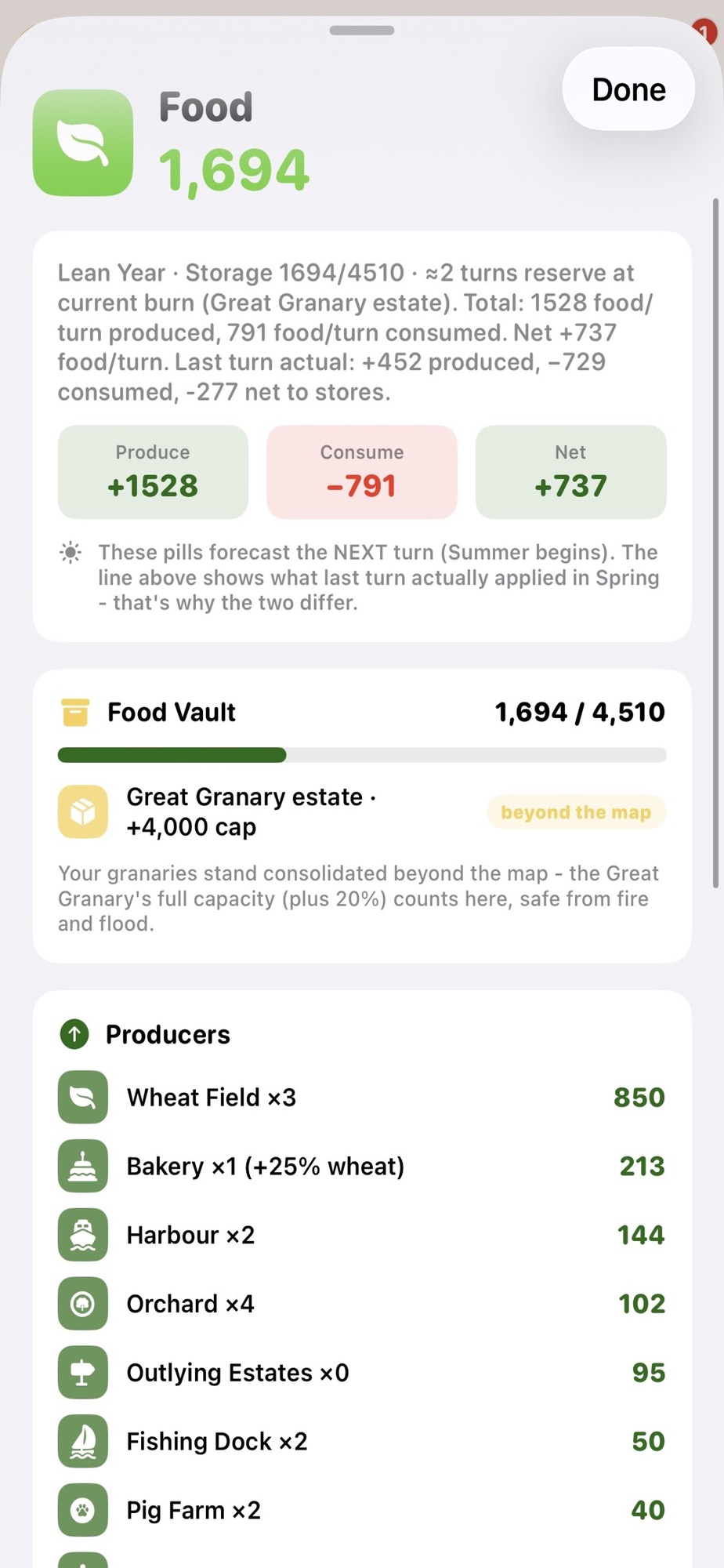
Task: Tap the Fishing Dock sailboat icon
Action: click(83, 1441)
